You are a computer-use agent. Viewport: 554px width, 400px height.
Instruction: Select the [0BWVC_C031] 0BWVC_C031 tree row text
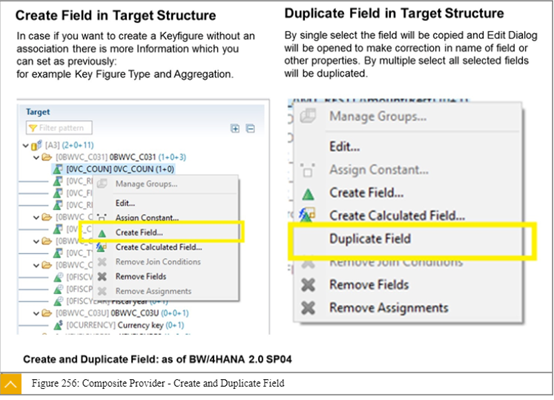pyautogui.click(x=120, y=157)
